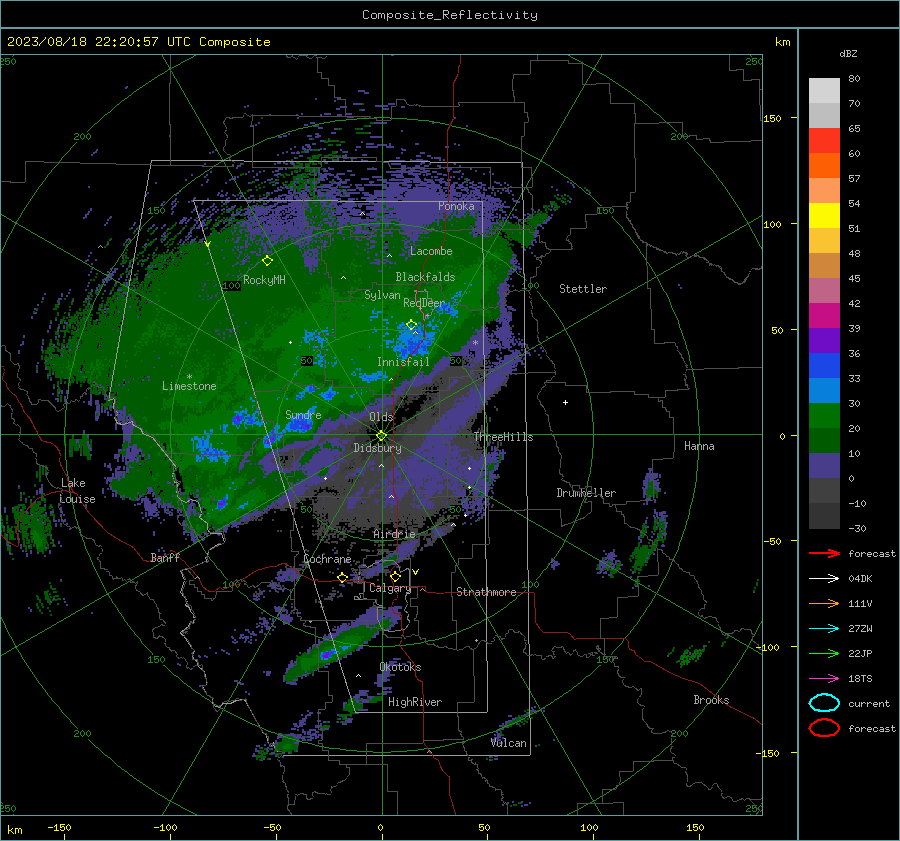This screenshot has height=841, width=900.
Task: Click the red forecast arrow legend icon
Action: tap(824, 553)
